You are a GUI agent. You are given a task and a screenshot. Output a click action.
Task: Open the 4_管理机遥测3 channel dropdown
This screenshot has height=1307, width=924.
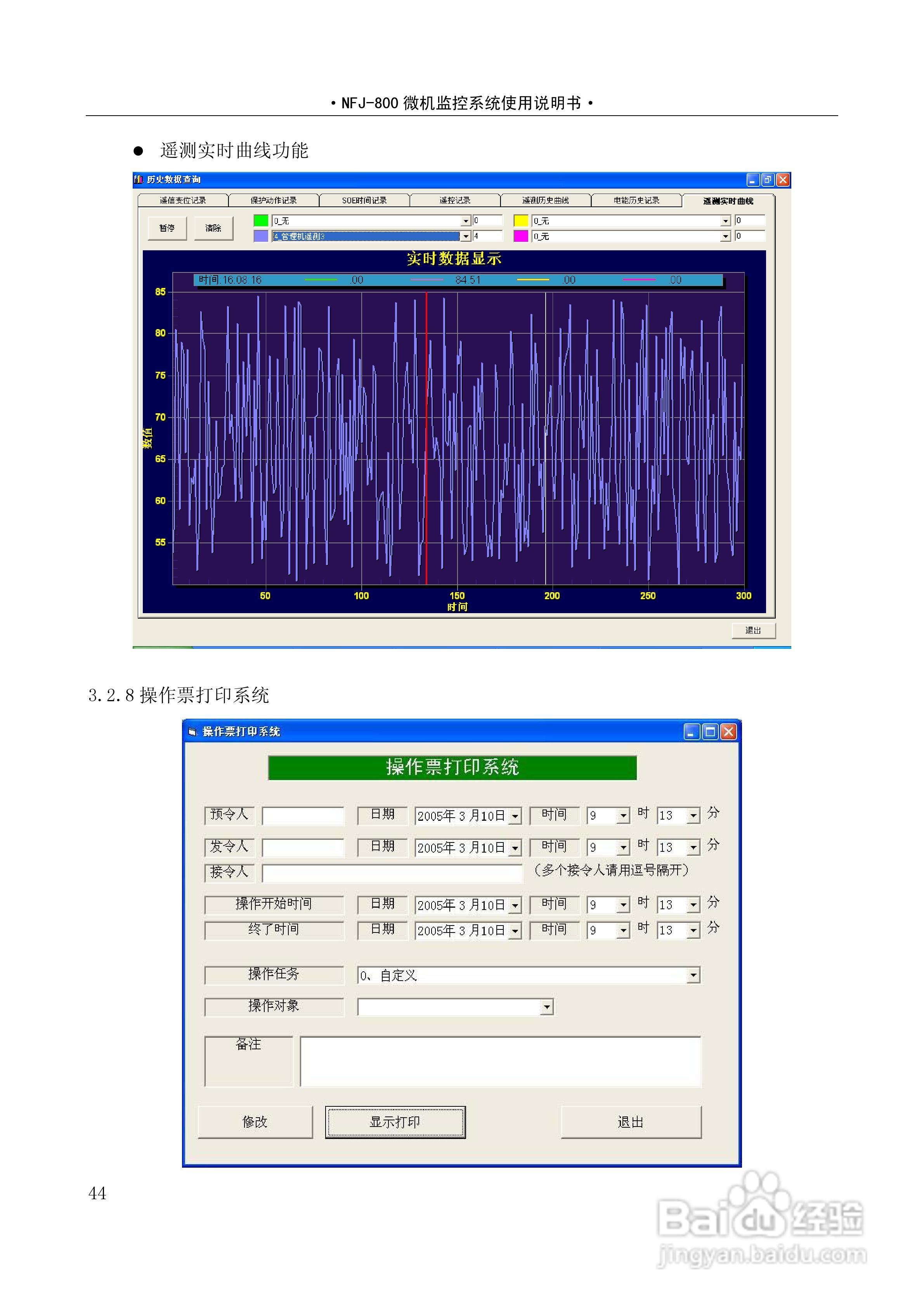(466, 236)
